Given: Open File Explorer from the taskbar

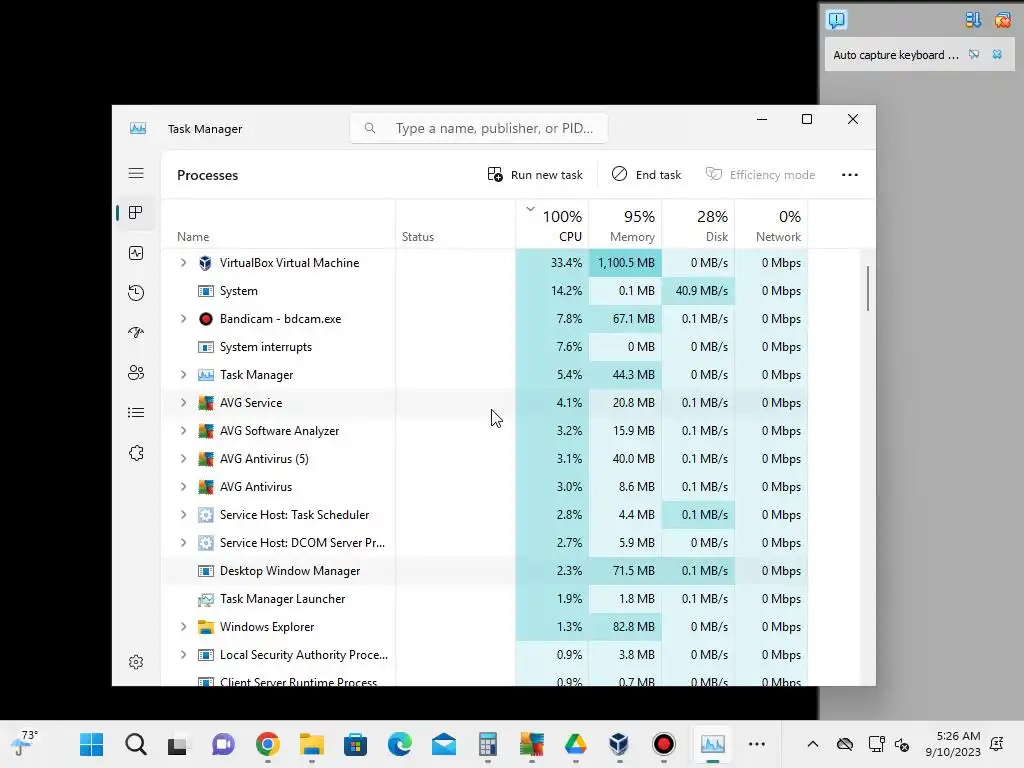Looking at the screenshot, I should (312, 744).
